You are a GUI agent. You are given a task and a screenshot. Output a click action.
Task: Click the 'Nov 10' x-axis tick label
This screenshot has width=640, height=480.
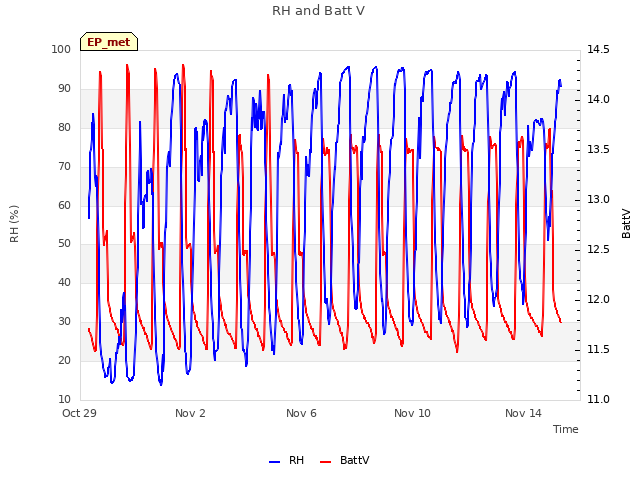tap(412, 413)
